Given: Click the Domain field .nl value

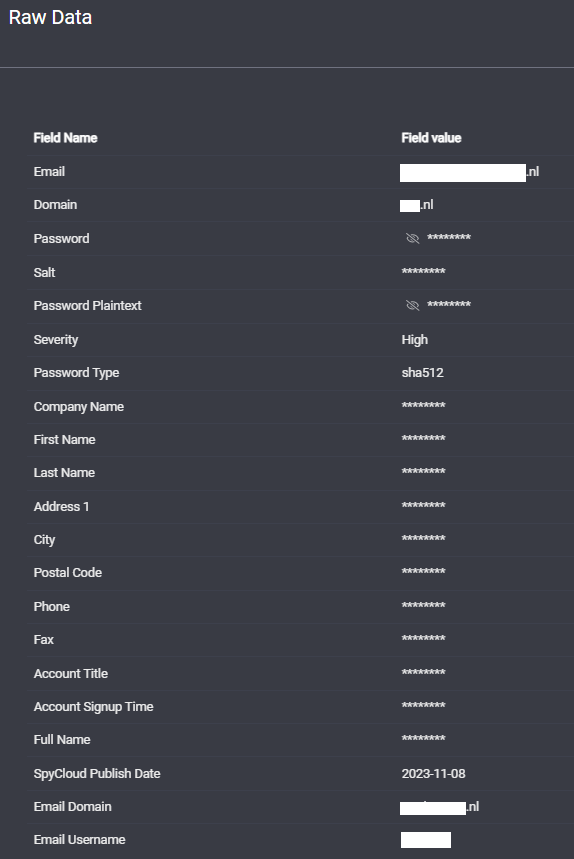Looking at the screenshot, I should click(417, 205).
